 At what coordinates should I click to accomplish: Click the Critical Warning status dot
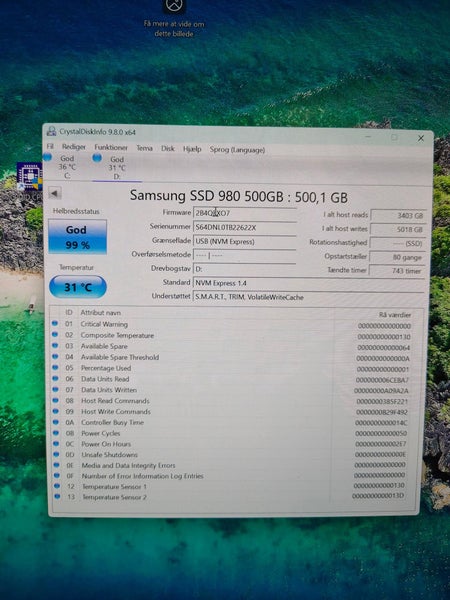coord(55,323)
